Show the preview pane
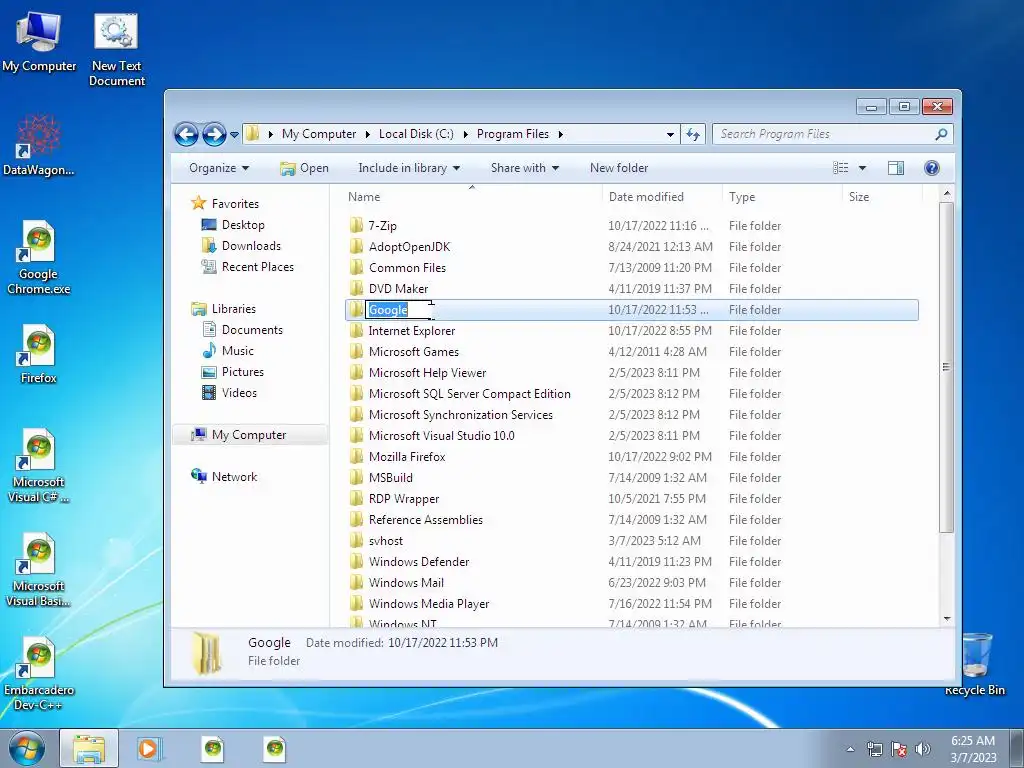Image resolution: width=1024 pixels, height=768 pixels. tap(896, 168)
